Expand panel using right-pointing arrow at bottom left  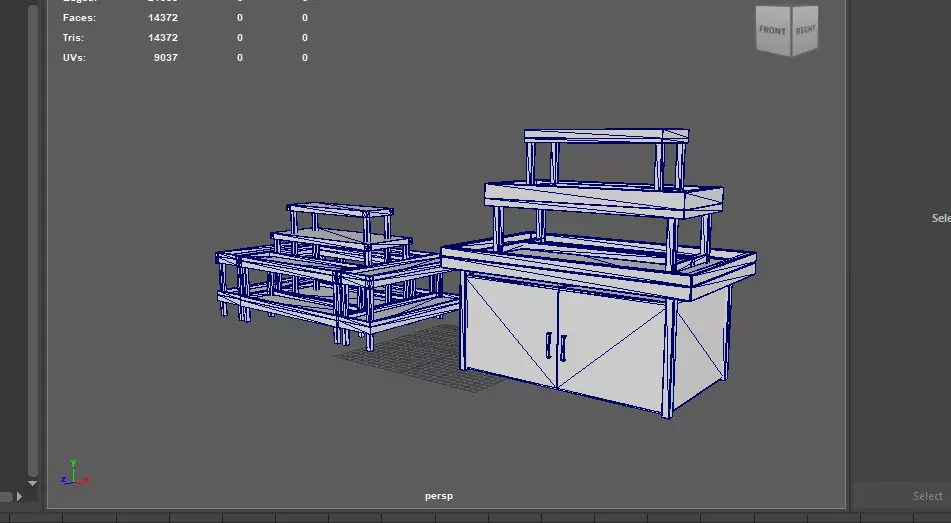(19, 496)
